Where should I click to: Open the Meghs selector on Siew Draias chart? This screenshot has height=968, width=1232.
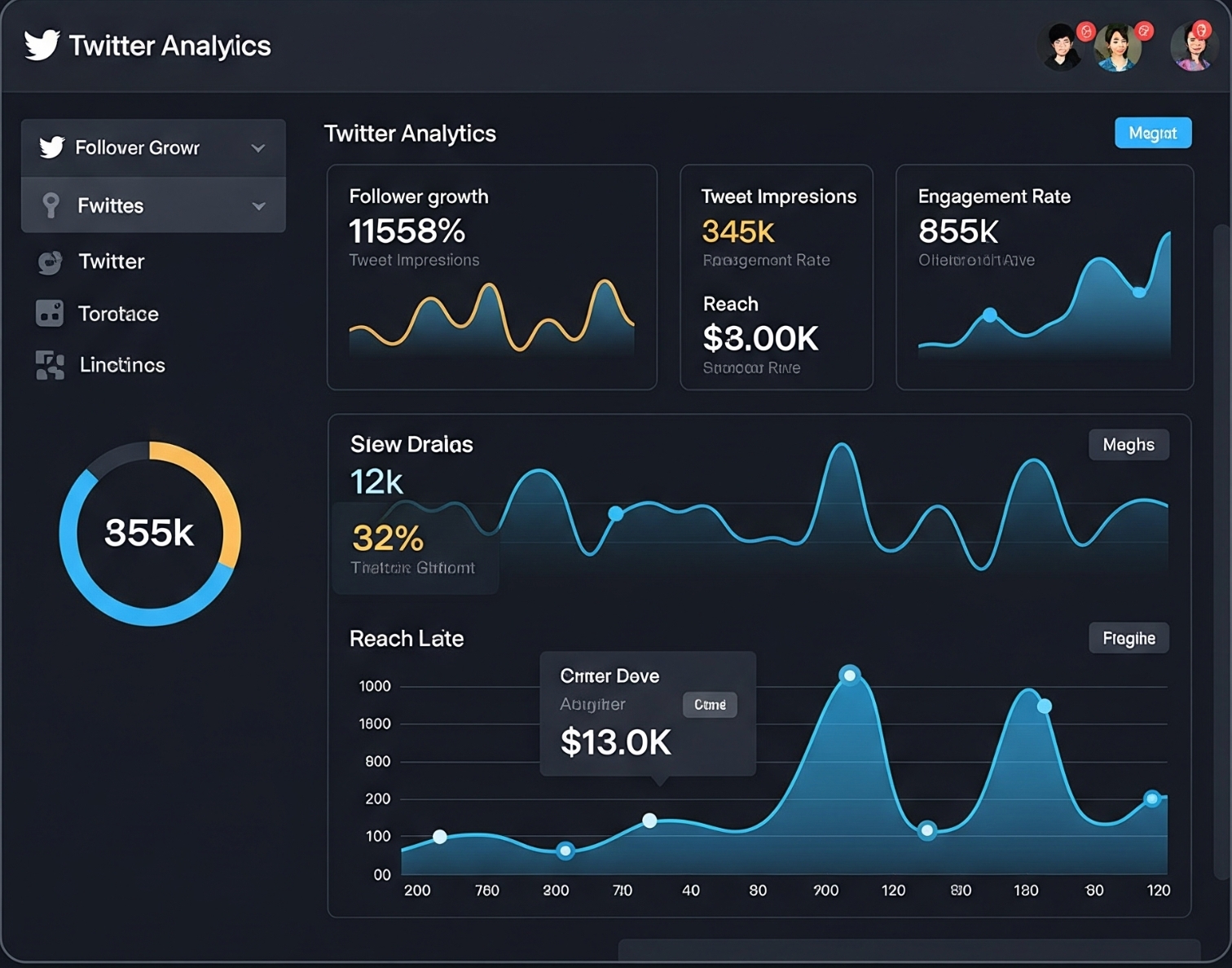tap(1129, 445)
